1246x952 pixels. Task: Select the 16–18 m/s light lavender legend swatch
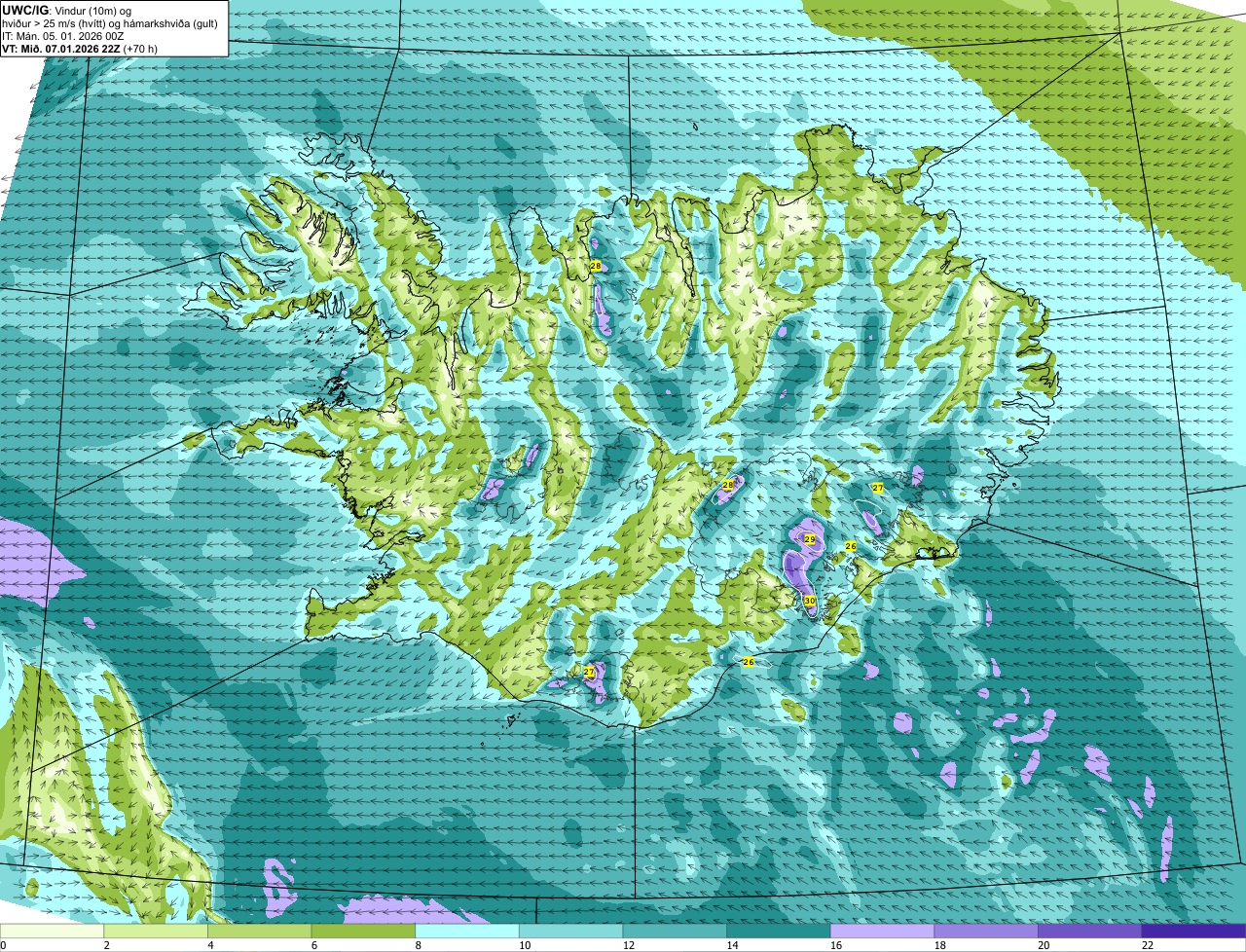(883, 932)
